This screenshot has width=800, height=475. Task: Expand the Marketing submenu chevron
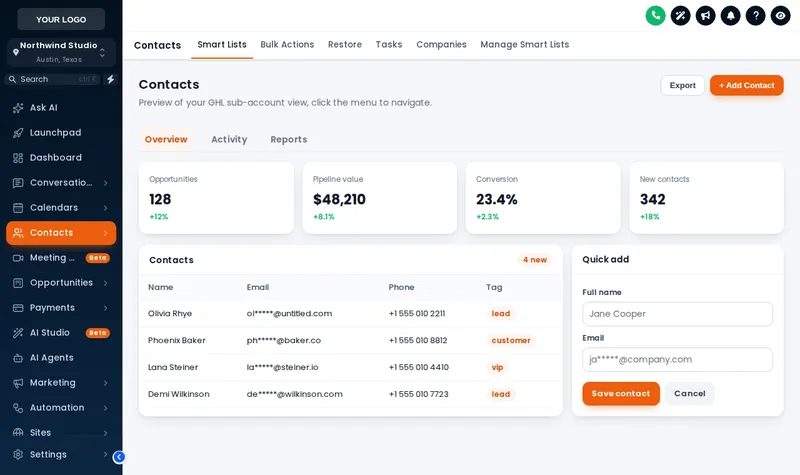tap(106, 383)
